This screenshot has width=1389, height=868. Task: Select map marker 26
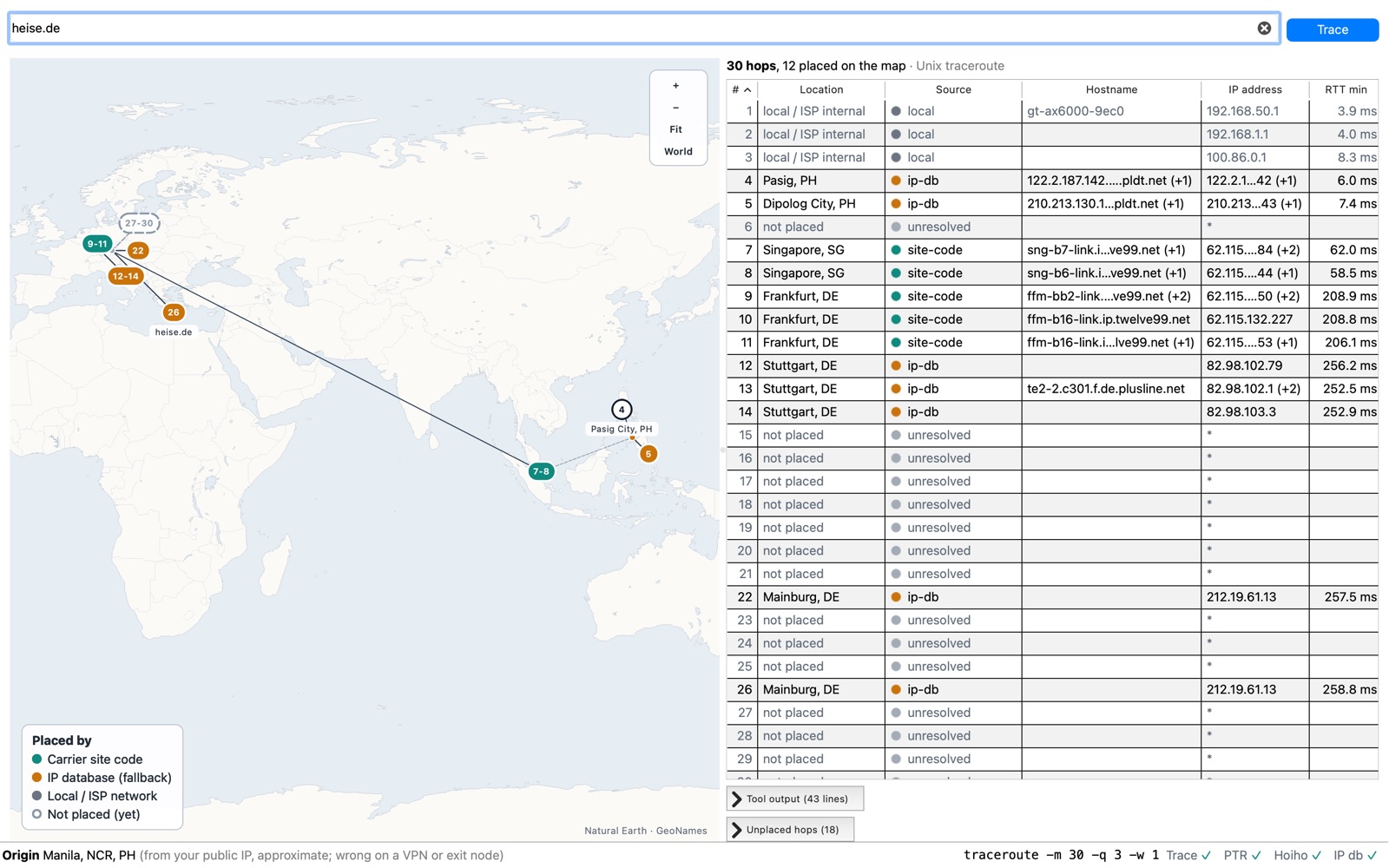tap(174, 312)
